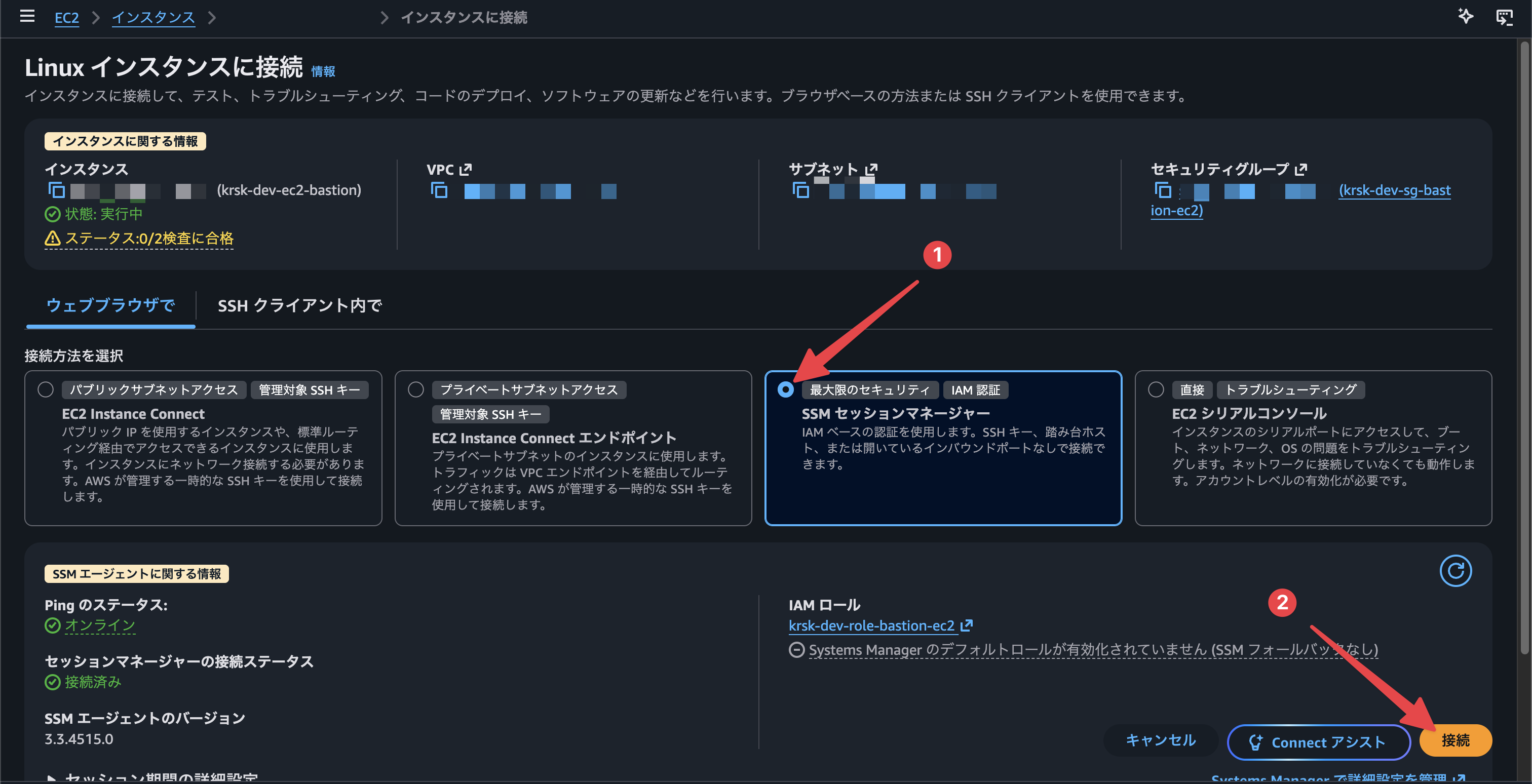Click the プライベートサブネットアクセス badge
This screenshot has width=1532, height=784.
pos(529,390)
